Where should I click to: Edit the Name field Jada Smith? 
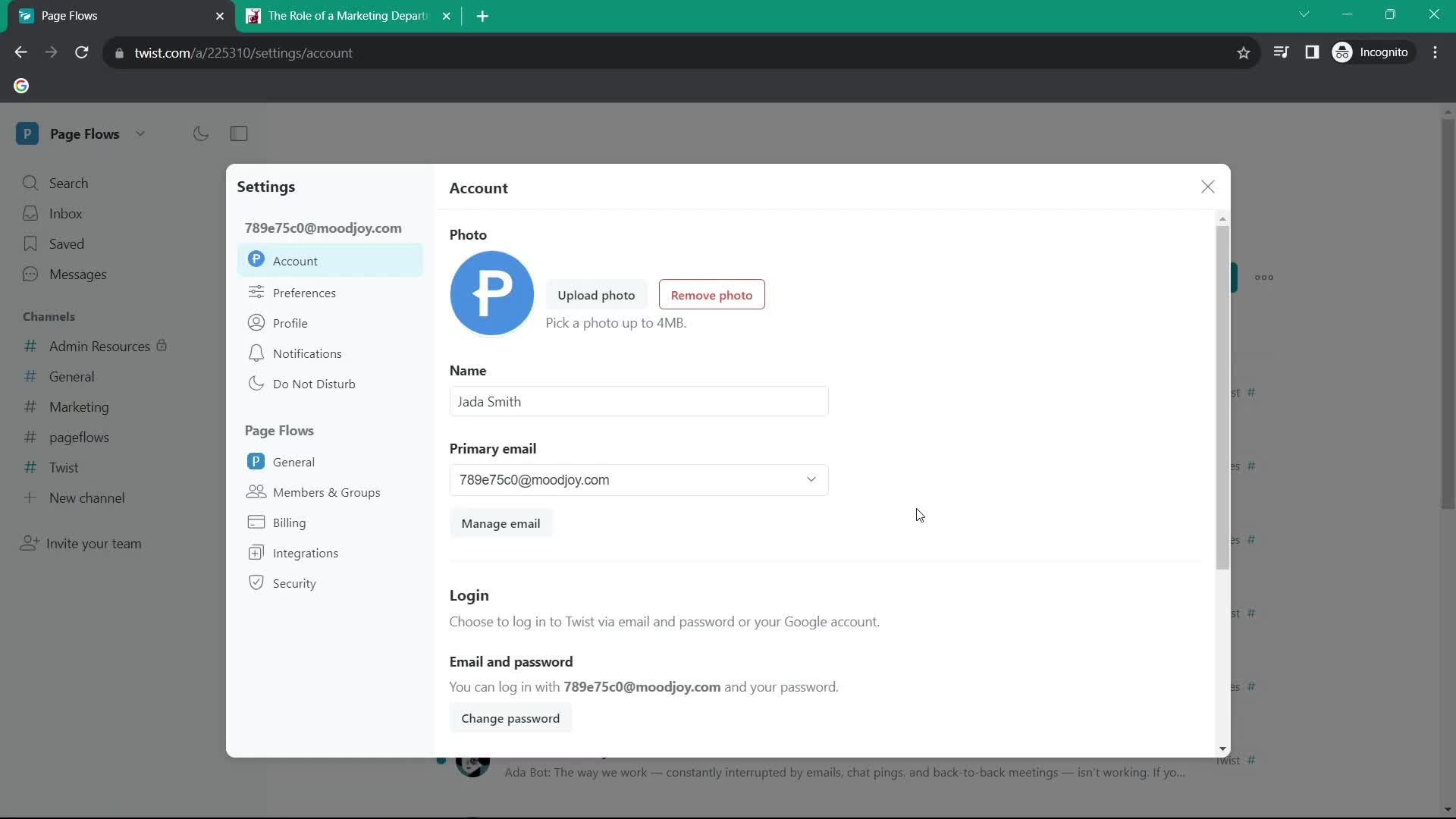(x=639, y=401)
